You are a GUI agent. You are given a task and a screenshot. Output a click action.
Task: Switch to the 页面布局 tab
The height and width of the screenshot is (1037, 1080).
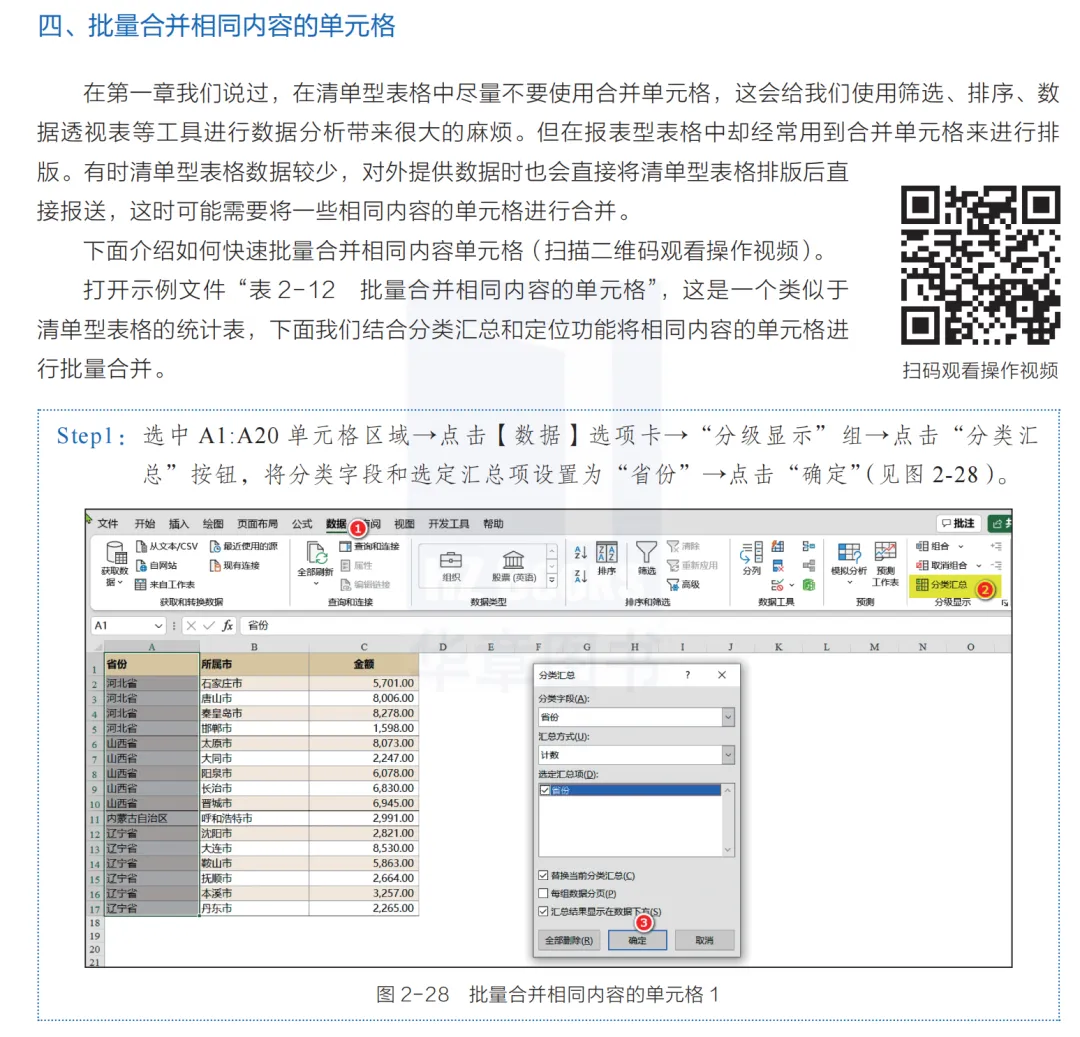pyautogui.click(x=258, y=524)
